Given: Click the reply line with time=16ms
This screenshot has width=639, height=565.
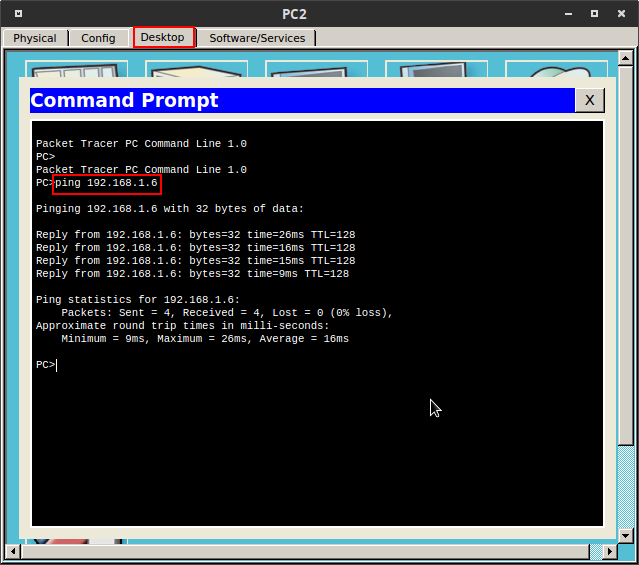Looking at the screenshot, I should (196, 248).
